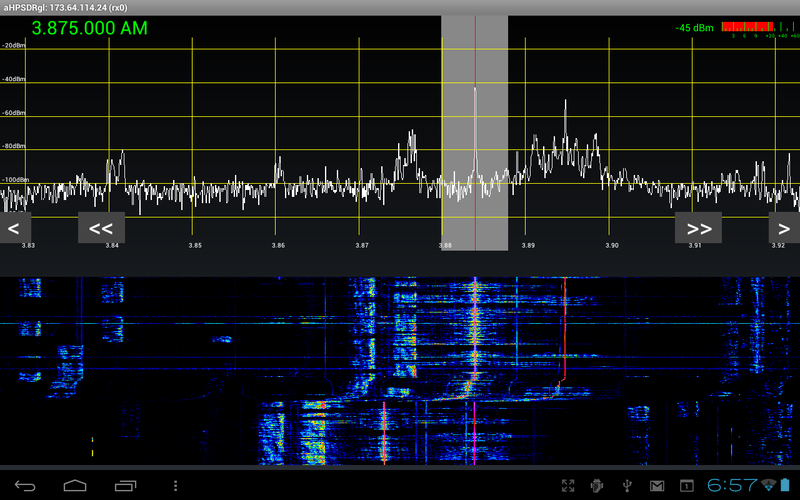Tap the gray filter passband overlay

[x=474, y=133]
